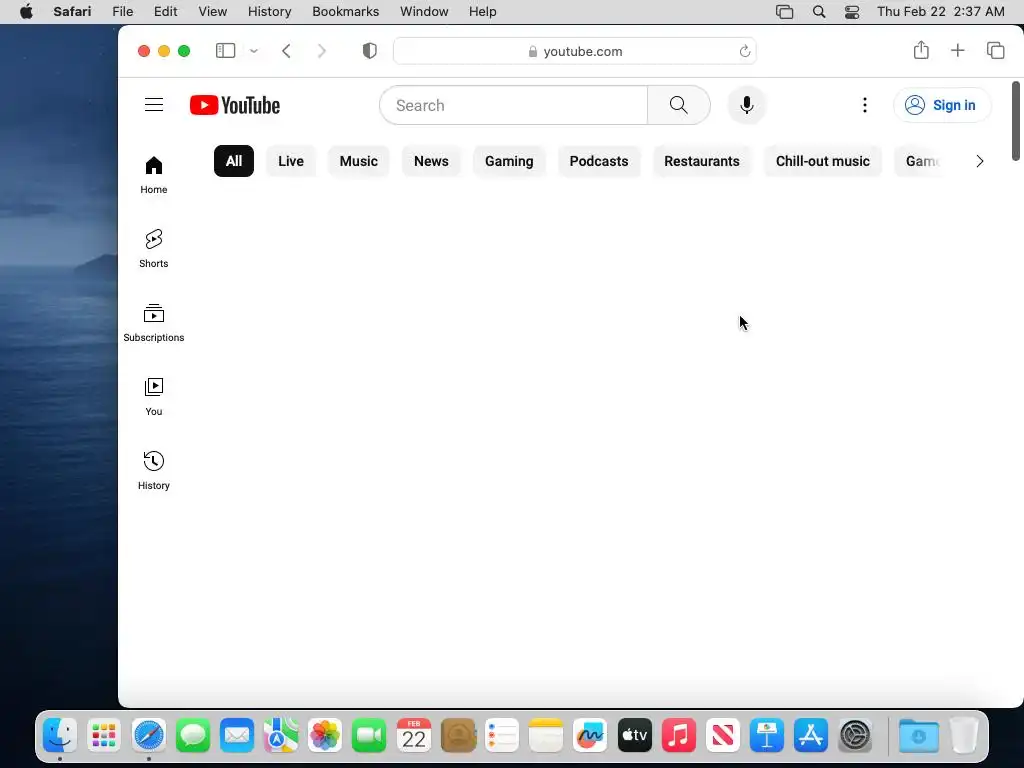Open Photos from the Dock
1024x768 pixels.
[x=325, y=735]
